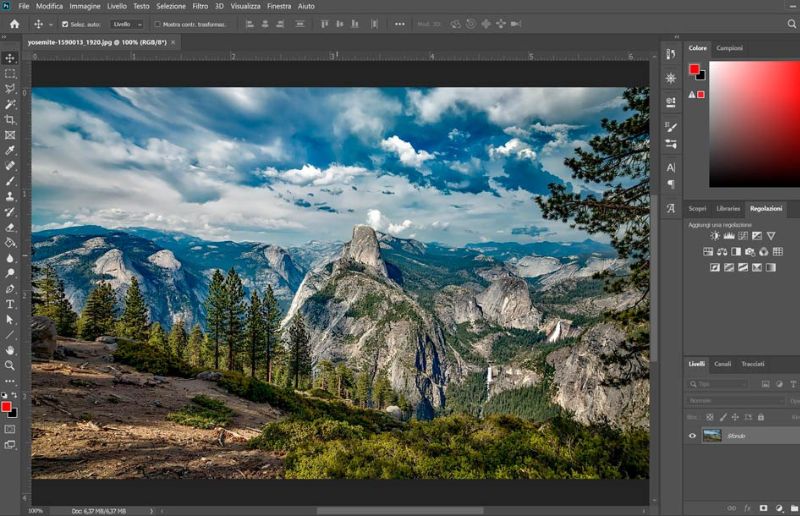Select the Zoom tool
Viewport: 800px width, 516px height.
pos(10,365)
